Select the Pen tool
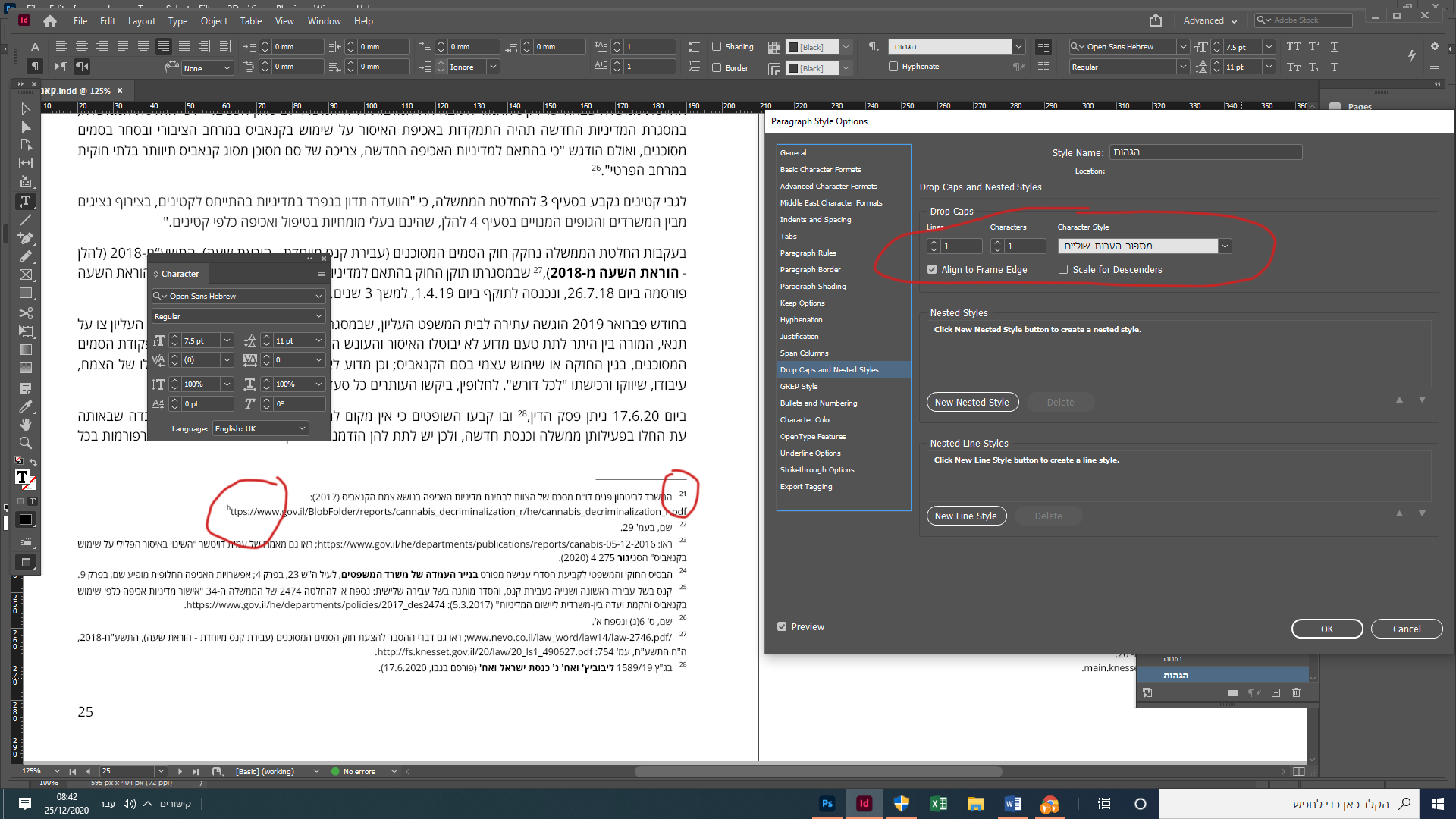The image size is (1456, 819). click(25, 238)
